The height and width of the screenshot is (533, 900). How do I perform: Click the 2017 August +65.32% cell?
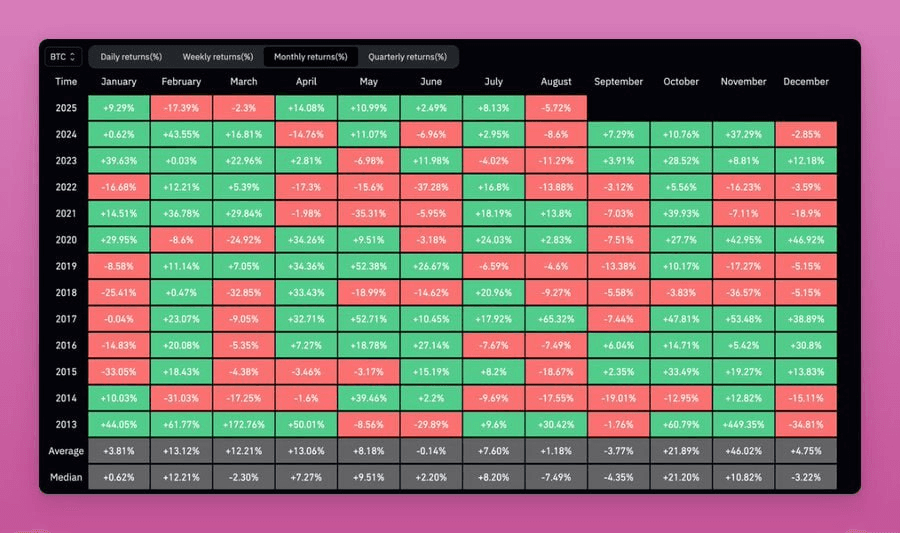(x=556, y=319)
